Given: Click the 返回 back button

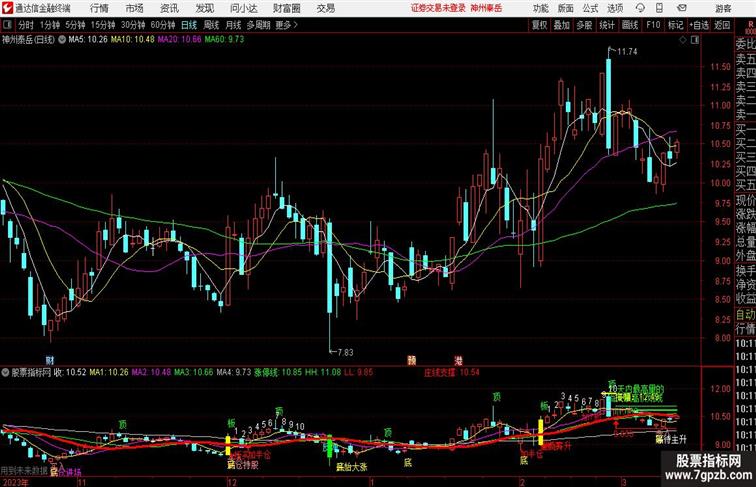Looking at the screenshot, I should (722, 25).
